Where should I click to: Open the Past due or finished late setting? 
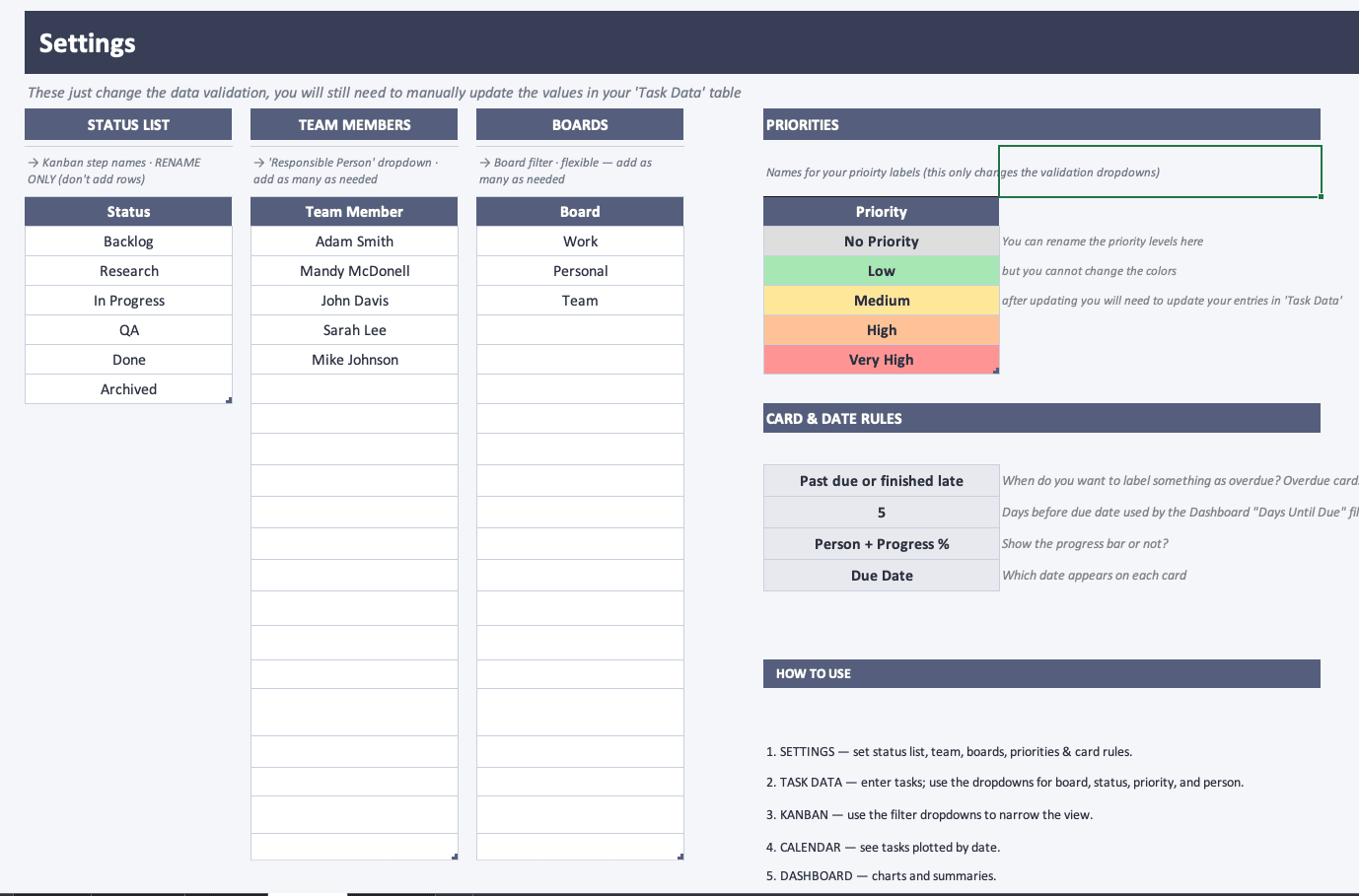click(x=882, y=481)
